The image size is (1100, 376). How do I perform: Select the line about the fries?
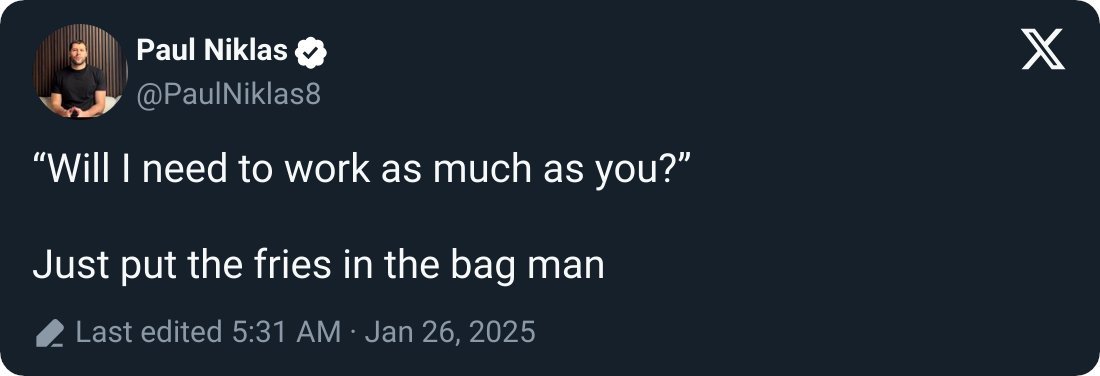pyautogui.click(x=318, y=267)
